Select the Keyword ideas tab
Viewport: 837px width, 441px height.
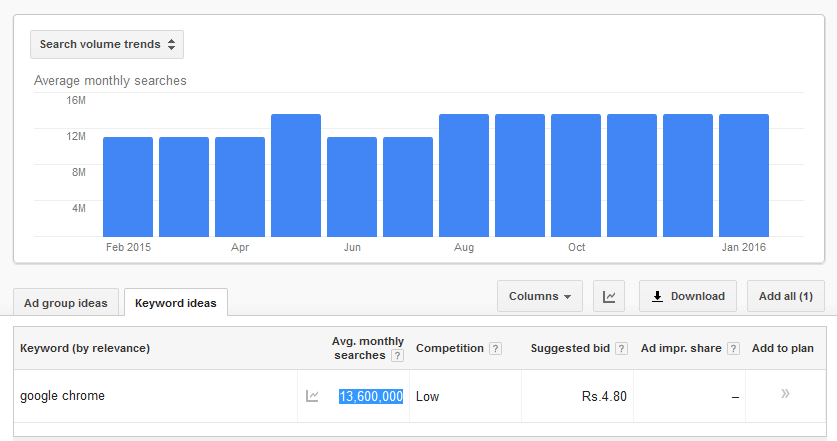(x=176, y=303)
